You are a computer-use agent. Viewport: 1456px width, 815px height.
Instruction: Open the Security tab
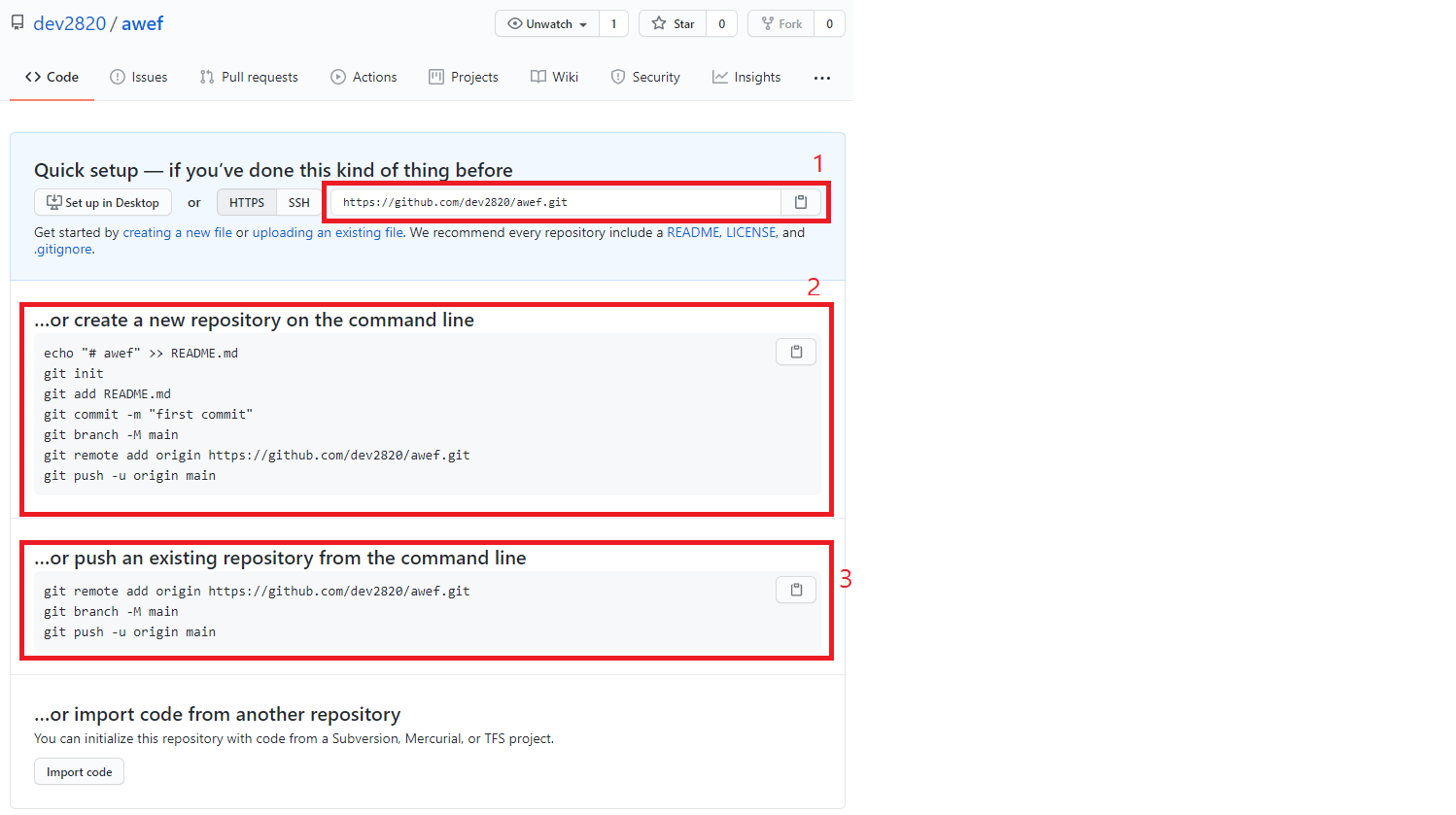645,77
